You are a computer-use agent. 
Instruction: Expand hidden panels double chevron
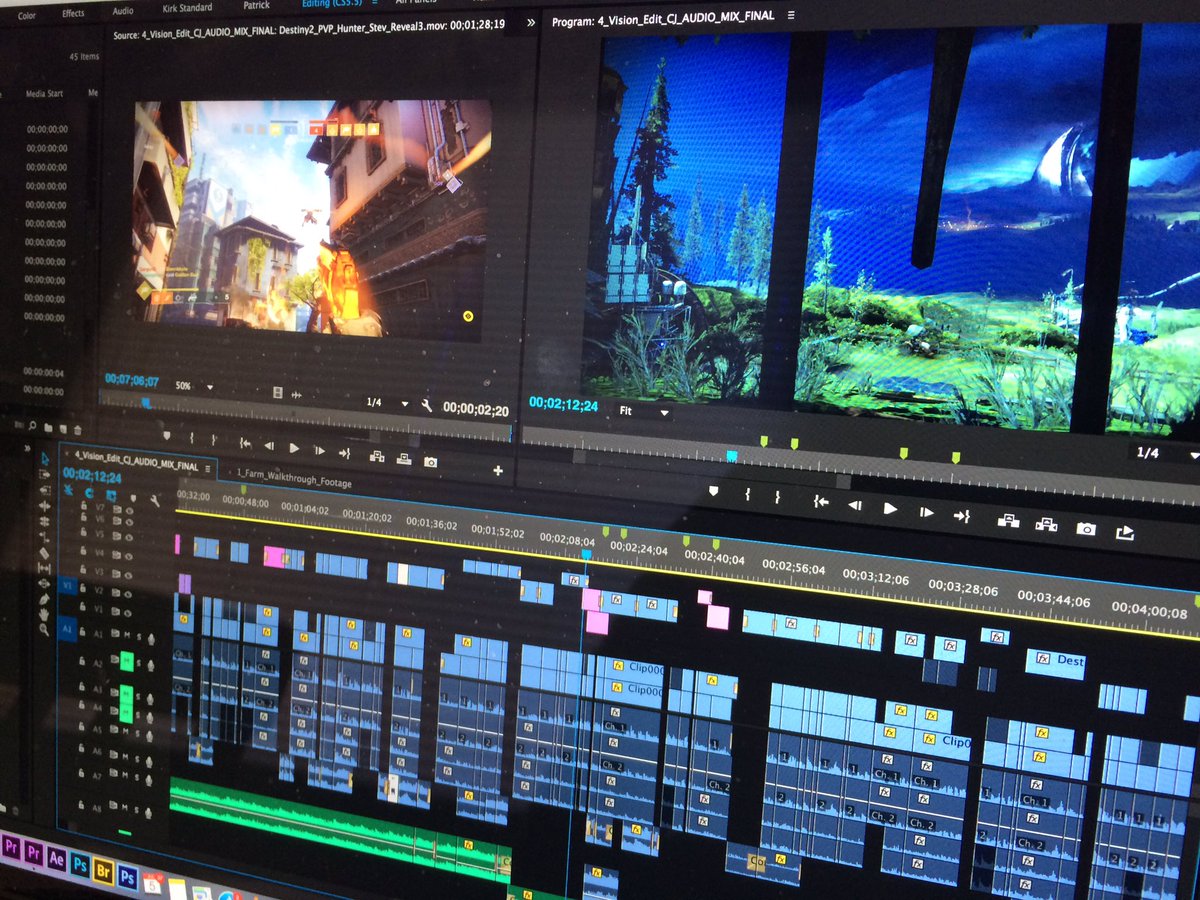530,21
